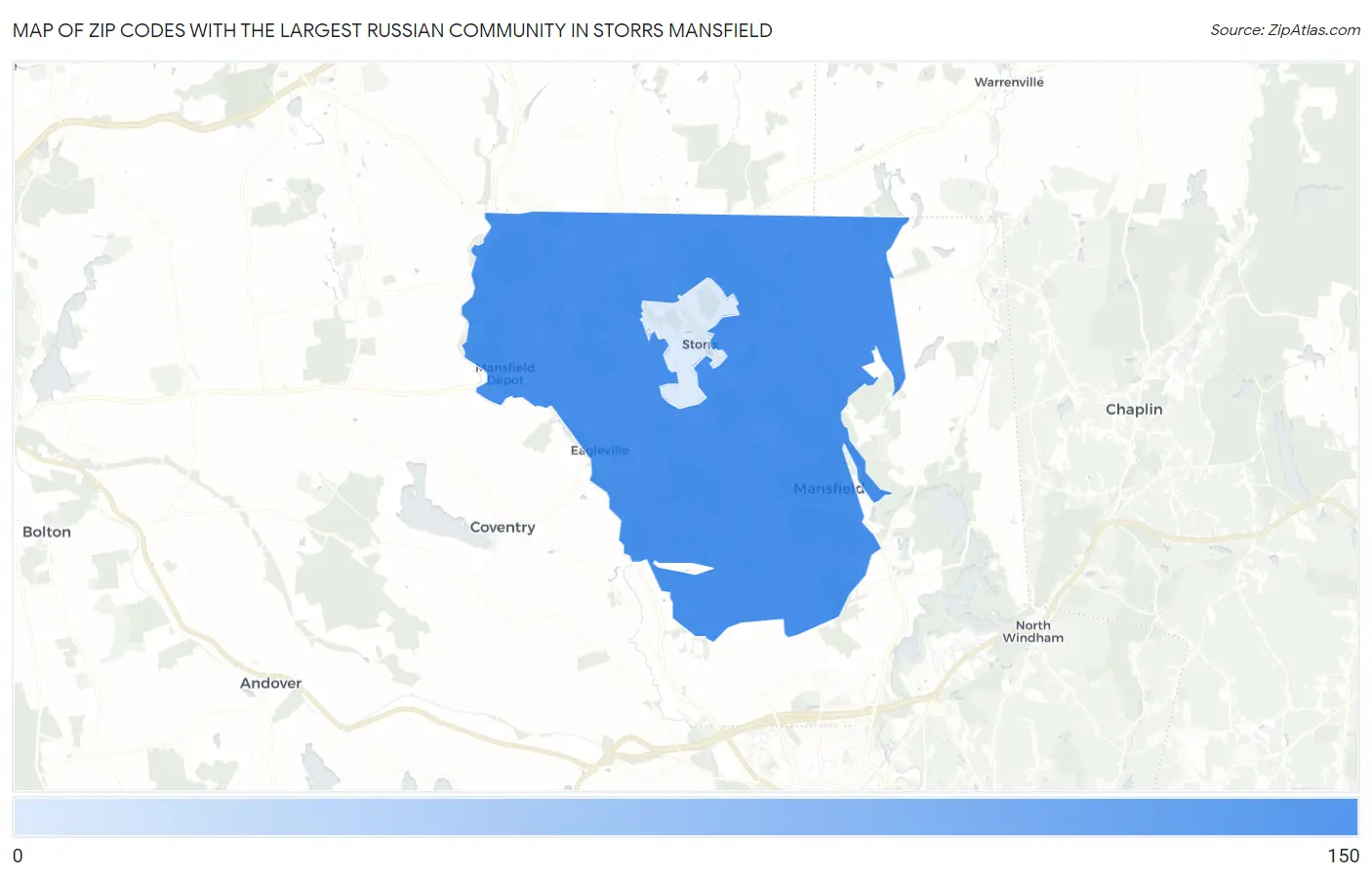Click the Warrenville map label
The image size is (1372, 877).
point(1009,82)
